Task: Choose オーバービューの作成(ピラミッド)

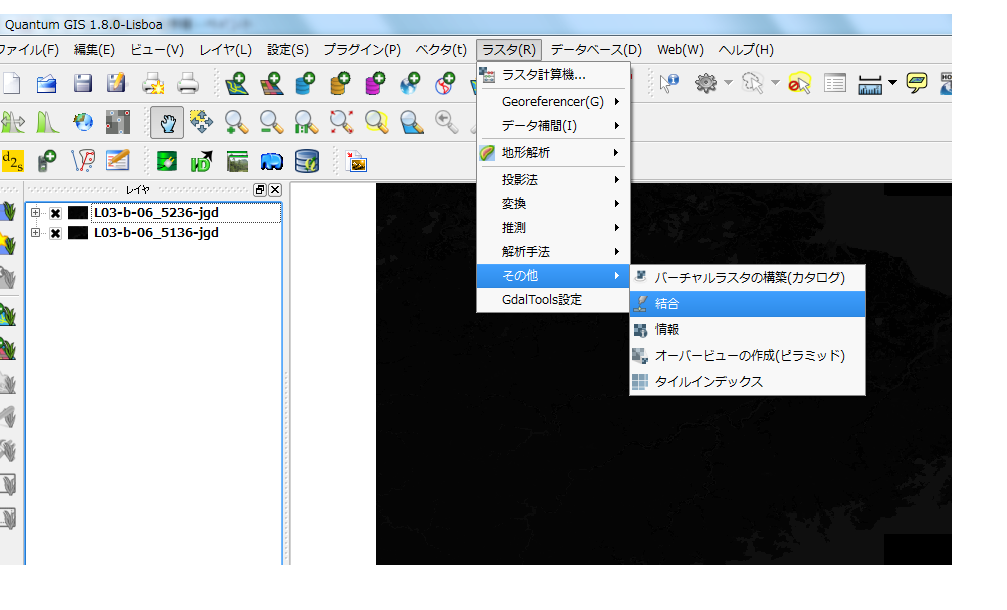Action: coord(748,356)
